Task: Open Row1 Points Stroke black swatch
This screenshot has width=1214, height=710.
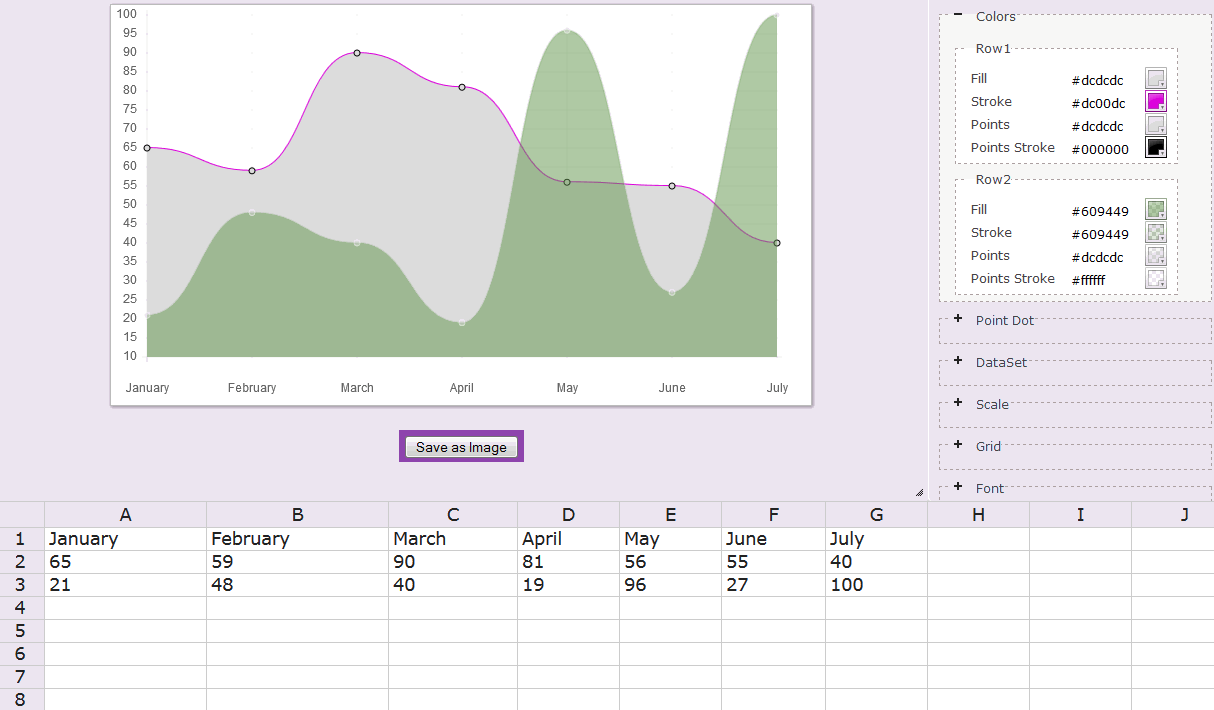Action: coord(1155,148)
